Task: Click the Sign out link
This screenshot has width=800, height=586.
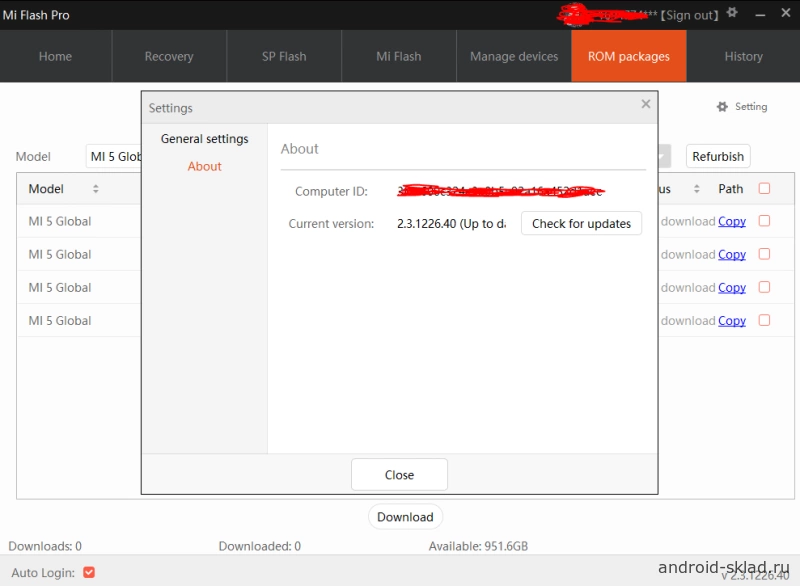Action: tap(690, 15)
